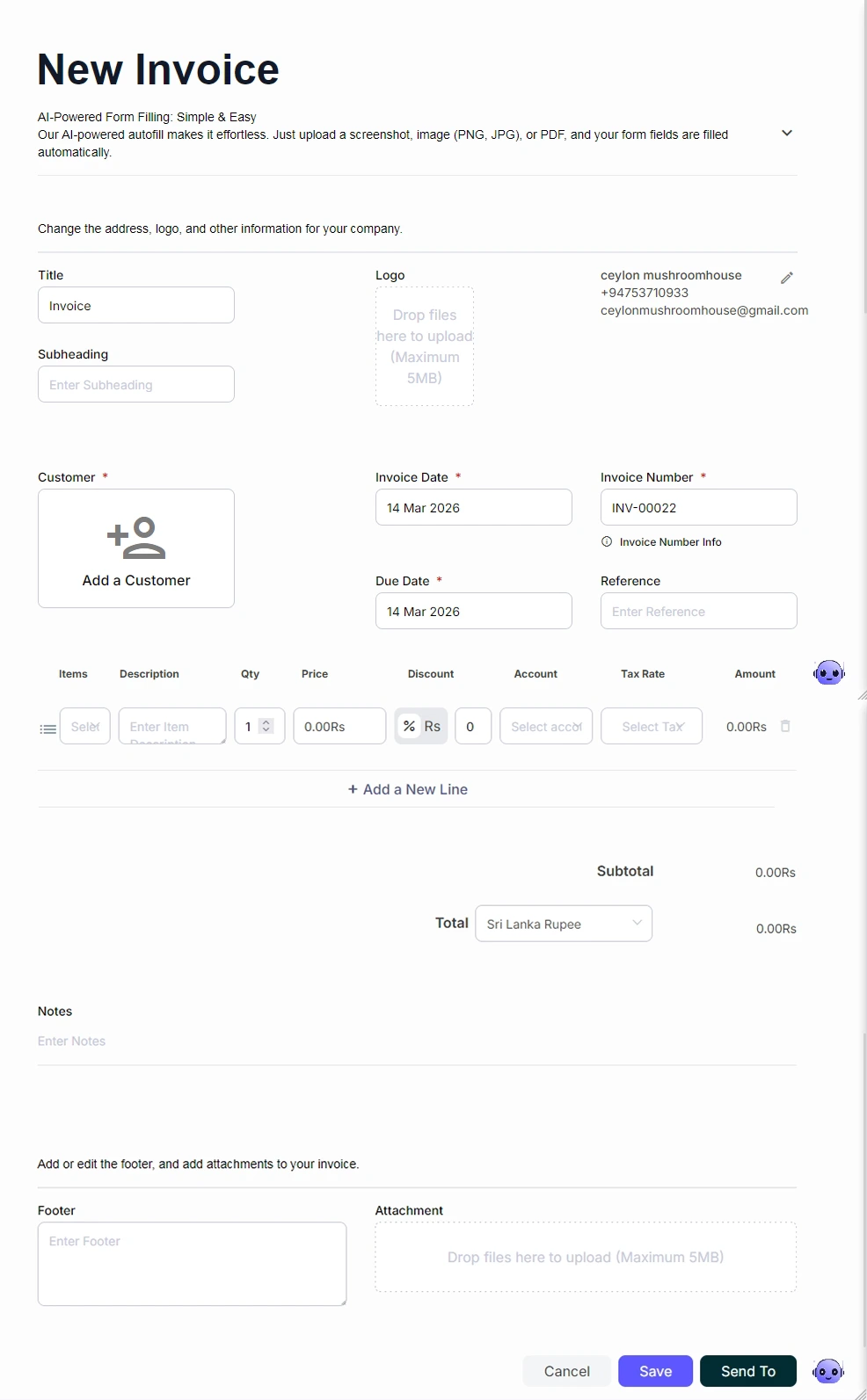Click the plus icon for Add a New Line
867x1400 pixels.
[353, 789]
